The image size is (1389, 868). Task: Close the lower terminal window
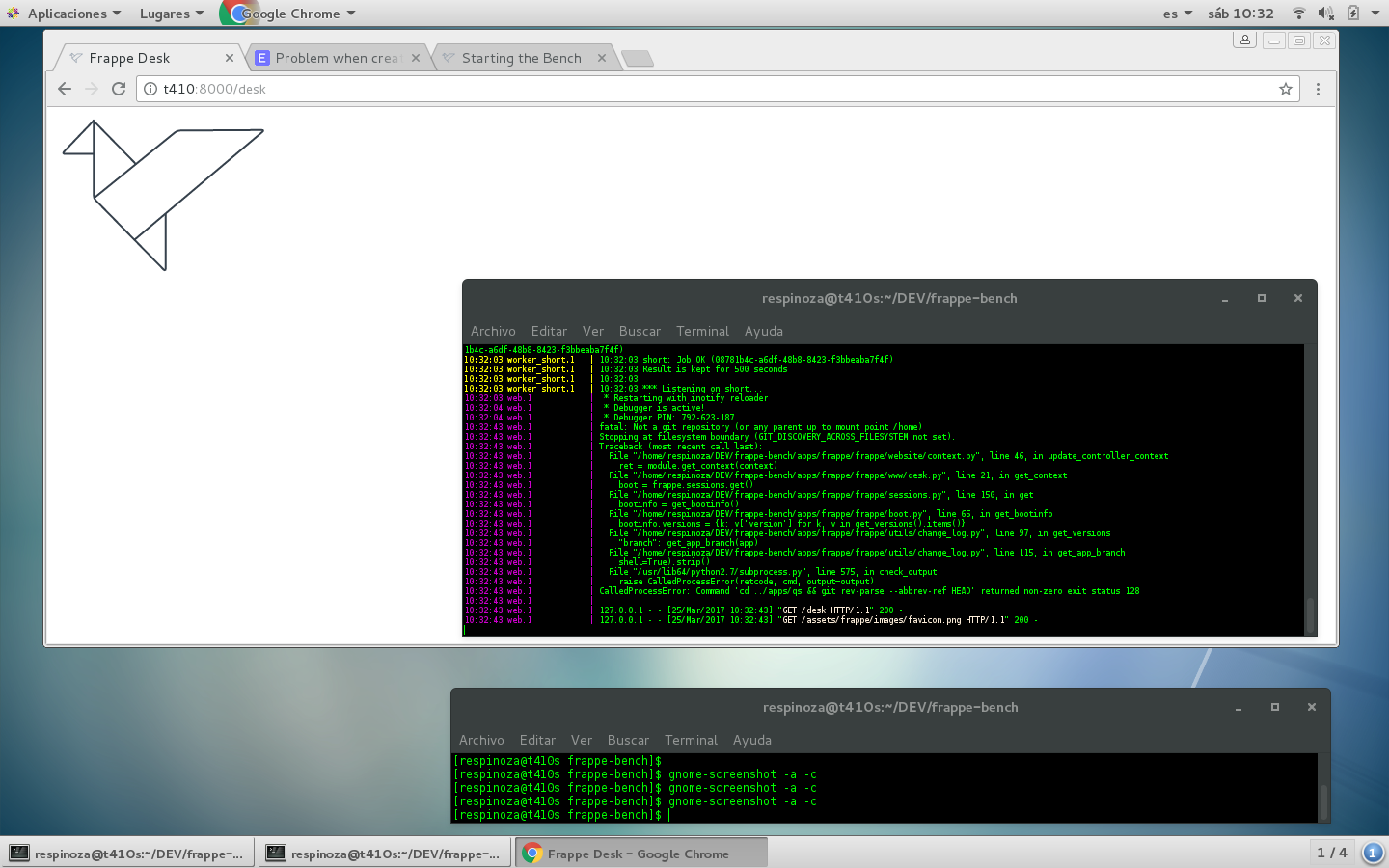point(1312,707)
